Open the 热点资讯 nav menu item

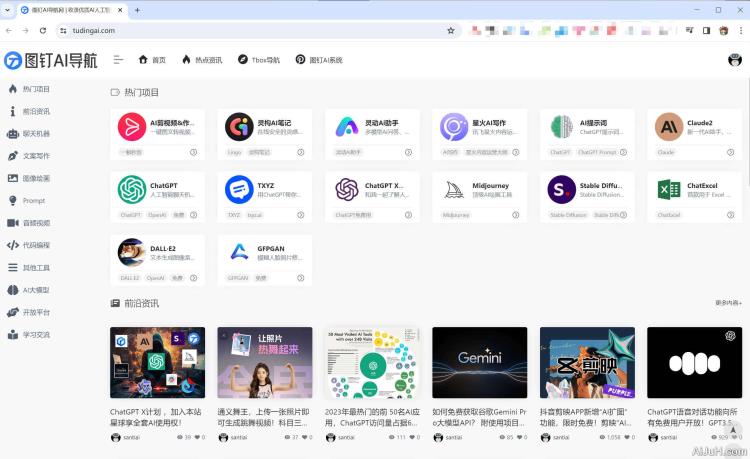(x=202, y=60)
